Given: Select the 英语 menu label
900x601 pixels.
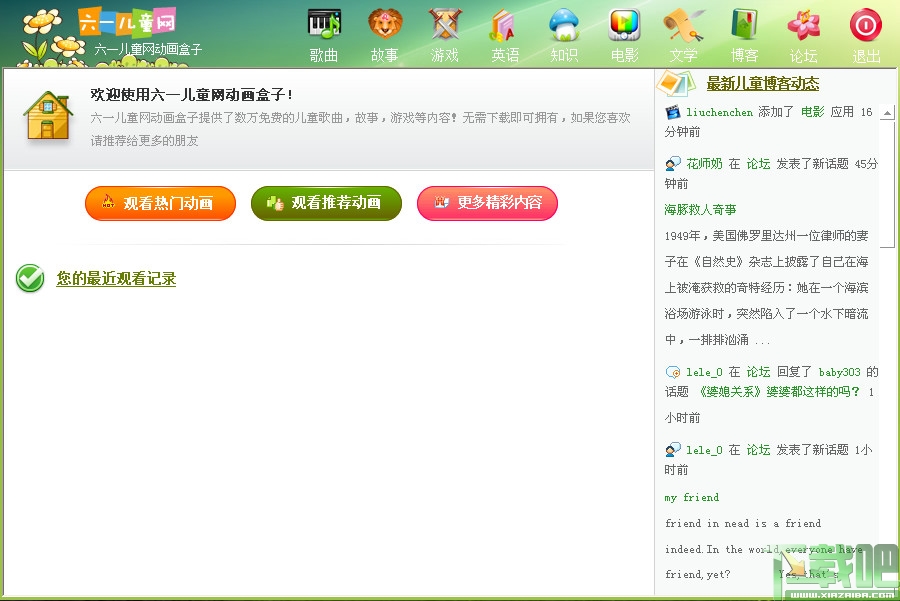Looking at the screenshot, I should tap(505, 55).
